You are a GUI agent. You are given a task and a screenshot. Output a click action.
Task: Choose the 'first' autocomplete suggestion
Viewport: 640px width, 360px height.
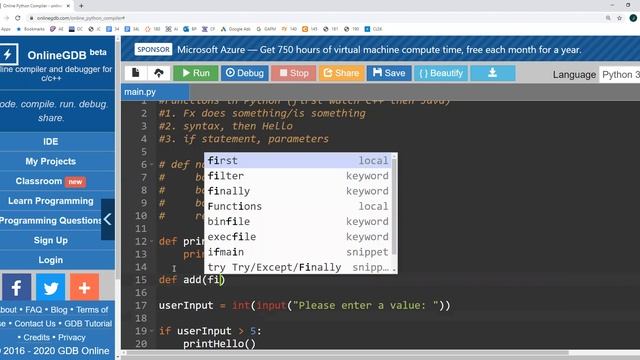[x=298, y=161]
